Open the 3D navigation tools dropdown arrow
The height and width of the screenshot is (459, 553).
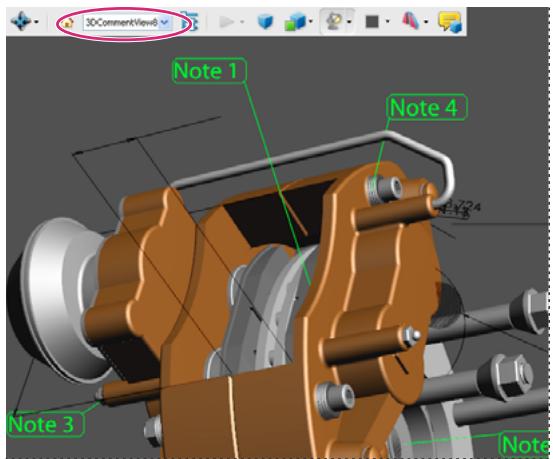tap(37, 22)
